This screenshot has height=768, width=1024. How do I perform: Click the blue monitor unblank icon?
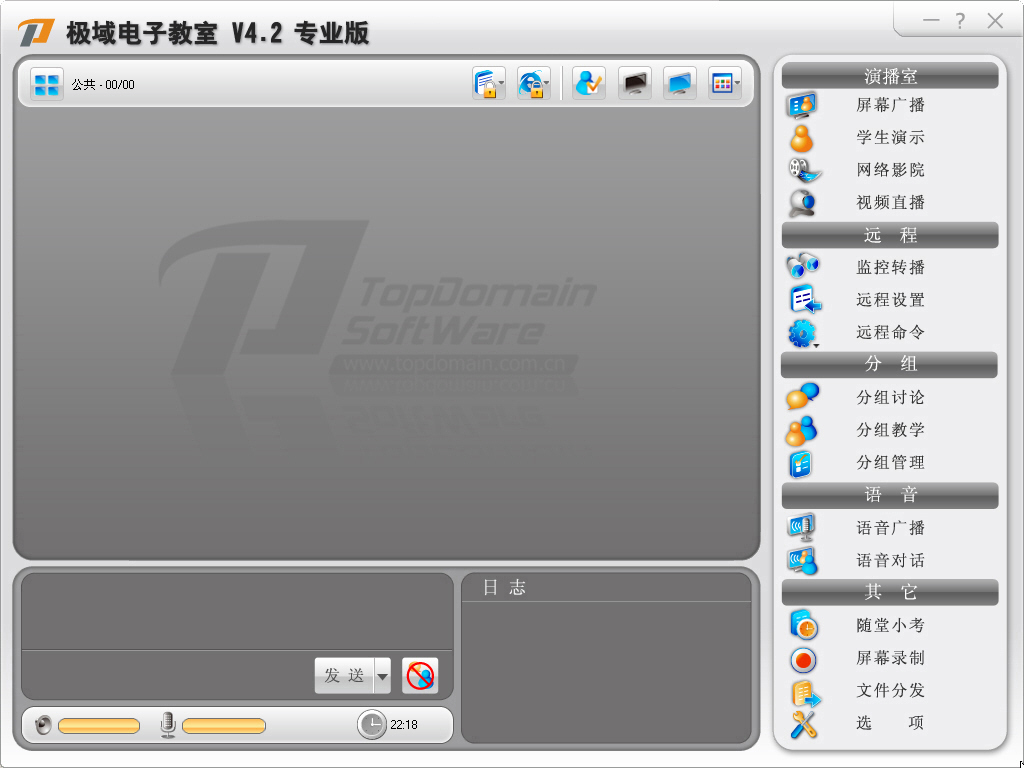point(679,84)
